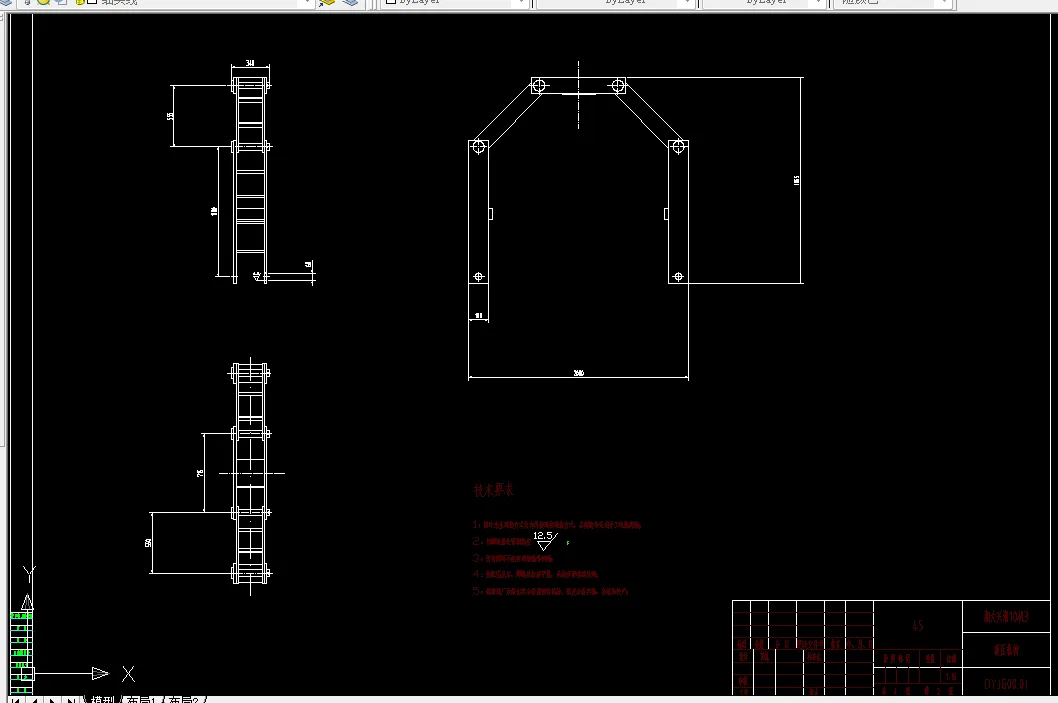Select technical requirement line 3 text
This screenshot has width=1058, height=703.
pos(513,558)
